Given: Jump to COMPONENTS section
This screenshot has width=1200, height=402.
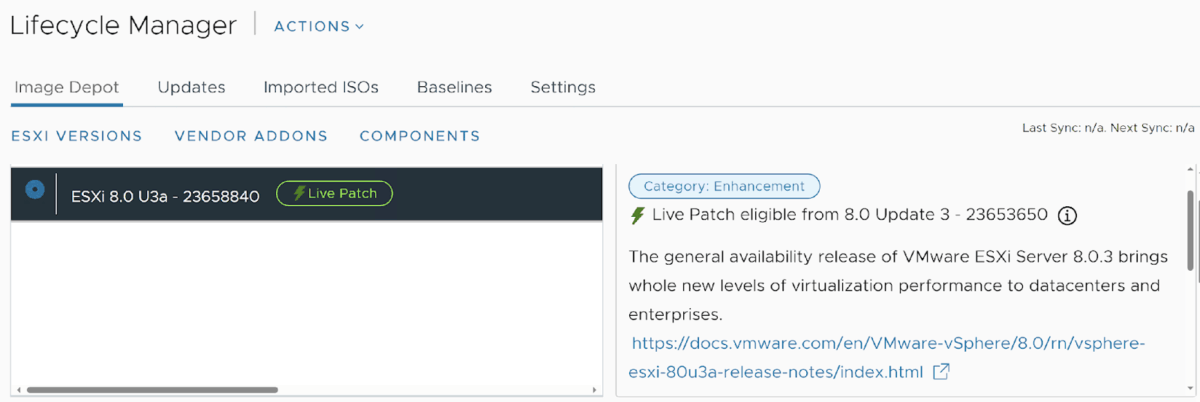Looking at the screenshot, I should pyautogui.click(x=420, y=136).
